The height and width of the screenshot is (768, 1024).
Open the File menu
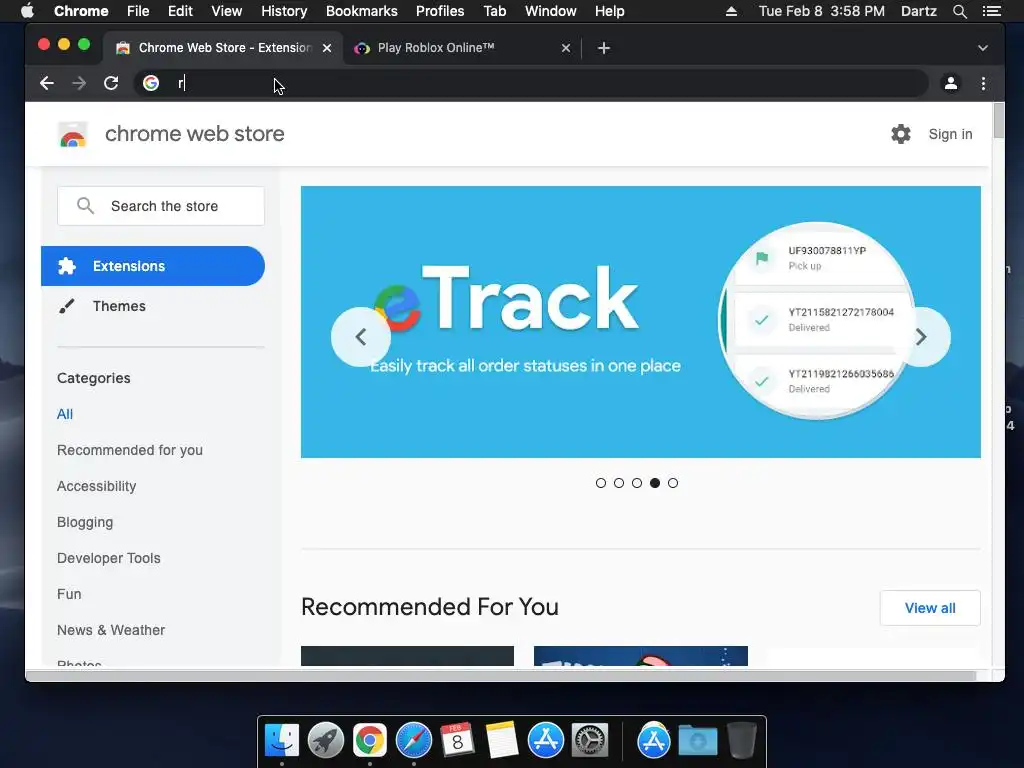(x=138, y=11)
